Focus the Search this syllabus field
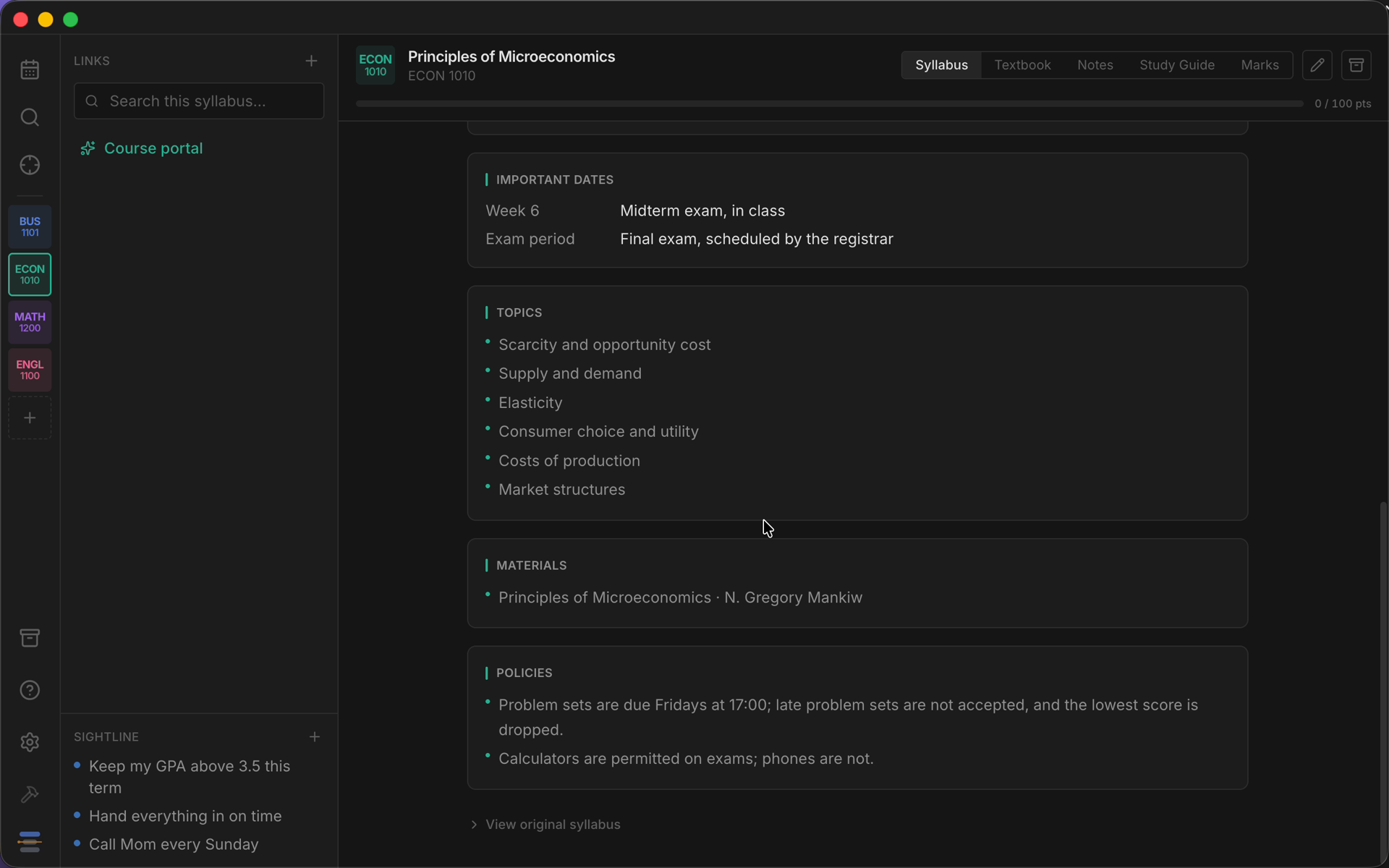The height and width of the screenshot is (868, 1389). [199, 101]
